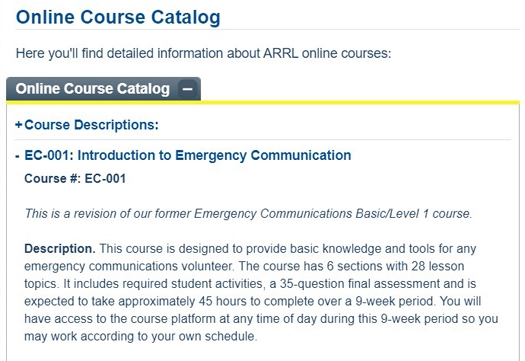Click the sentence about ARRL online courses
Screen dimensions: 525x361
click(203, 54)
